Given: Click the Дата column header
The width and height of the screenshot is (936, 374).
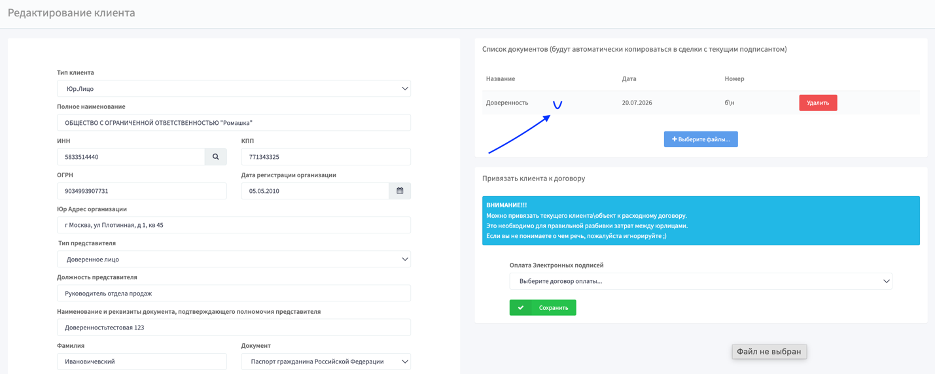Looking at the screenshot, I should pyautogui.click(x=629, y=79).
